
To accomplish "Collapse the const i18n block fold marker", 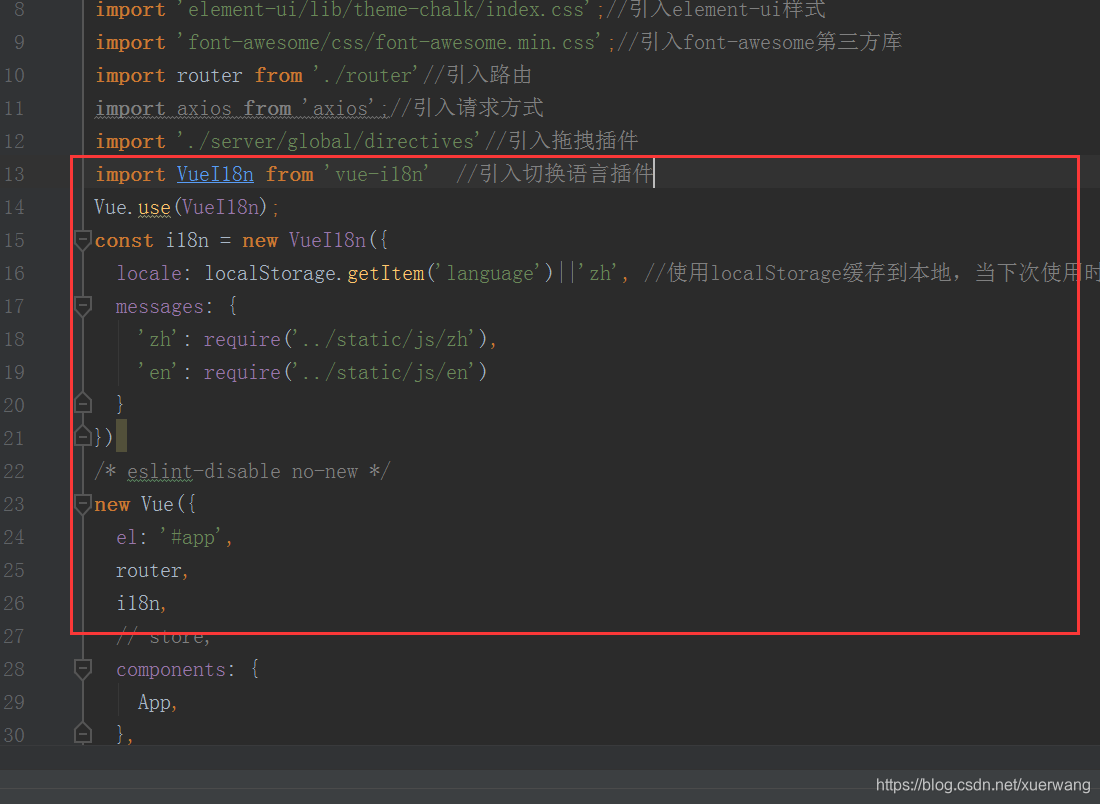I will point(83,241).
